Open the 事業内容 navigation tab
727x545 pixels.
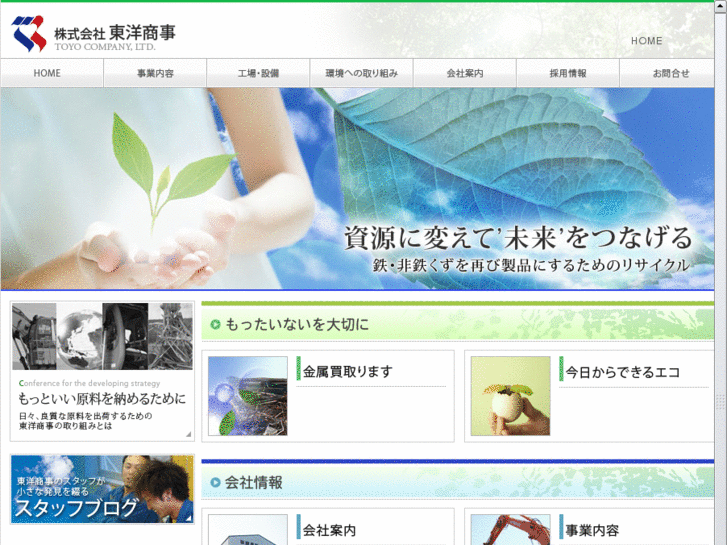(155, 73)
